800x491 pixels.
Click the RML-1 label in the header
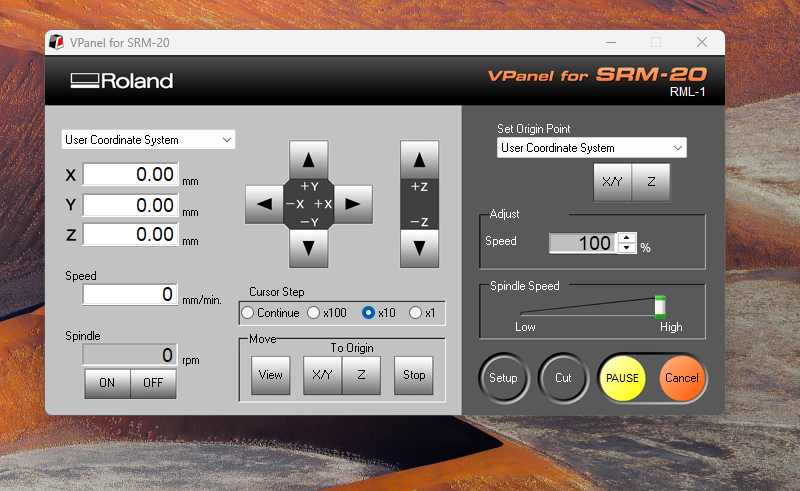click(687, 92)
